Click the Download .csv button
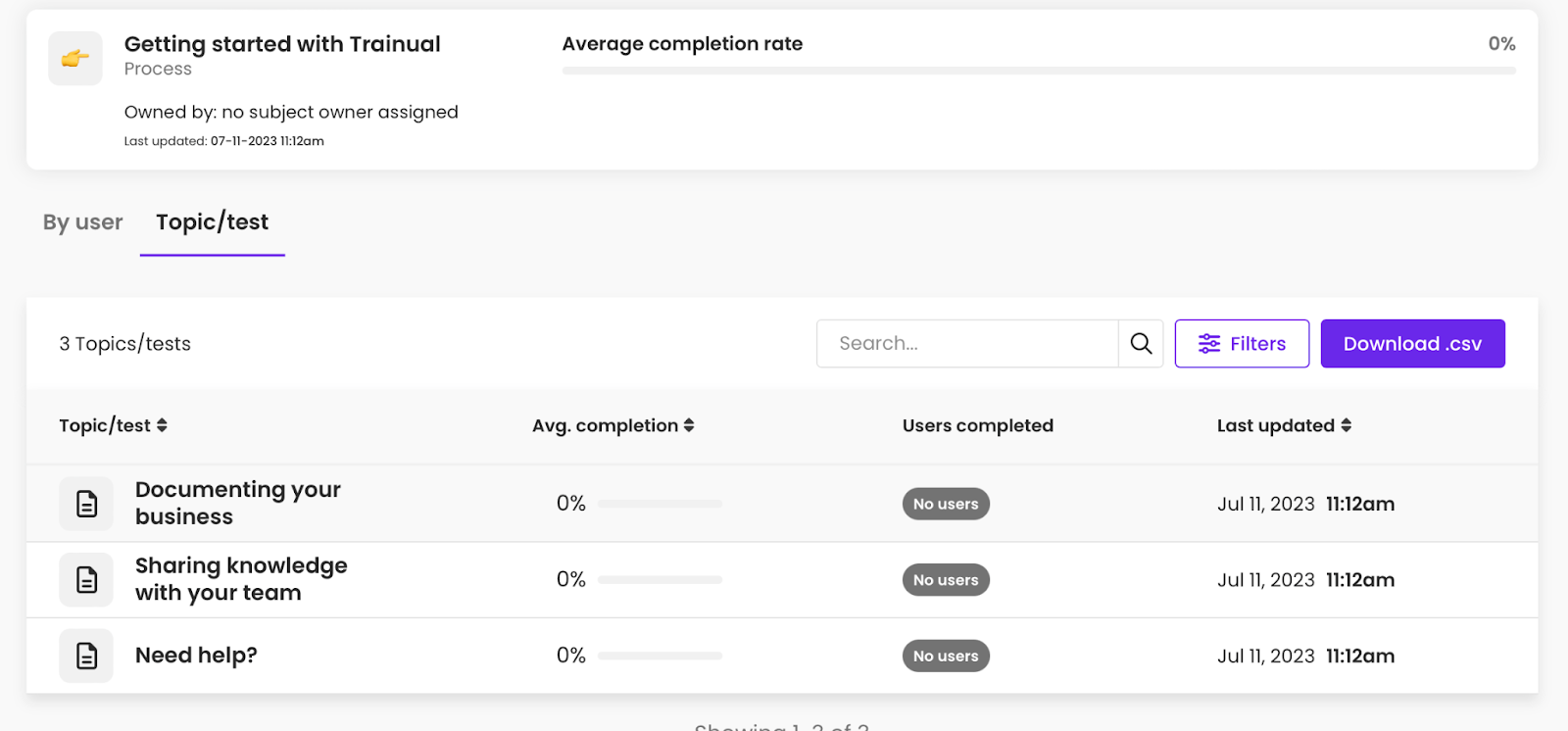Image resolution: width=1568 pixels, height=731 pixels. (1412, 344)
